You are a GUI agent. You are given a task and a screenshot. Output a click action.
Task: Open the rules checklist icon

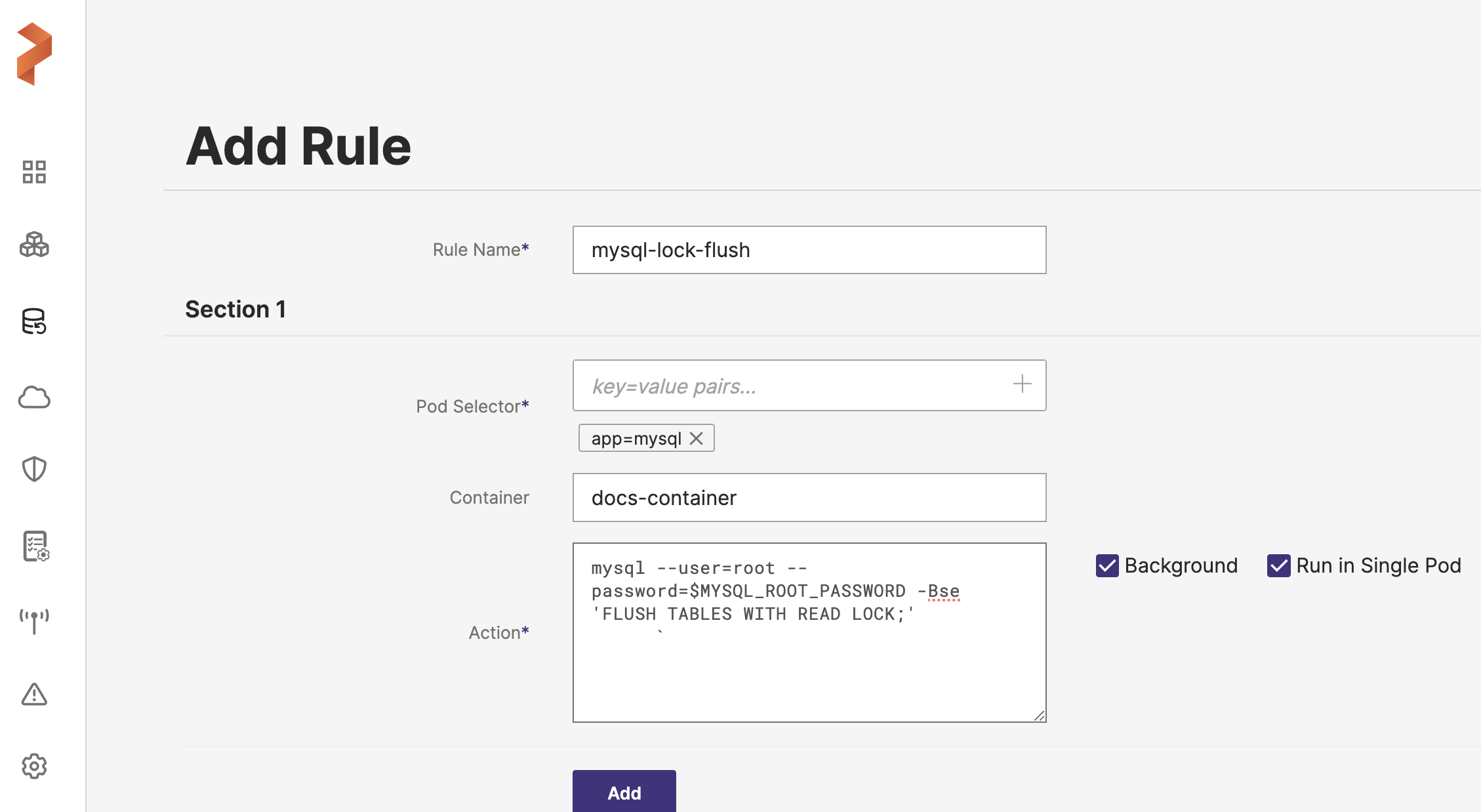(35, 546)
